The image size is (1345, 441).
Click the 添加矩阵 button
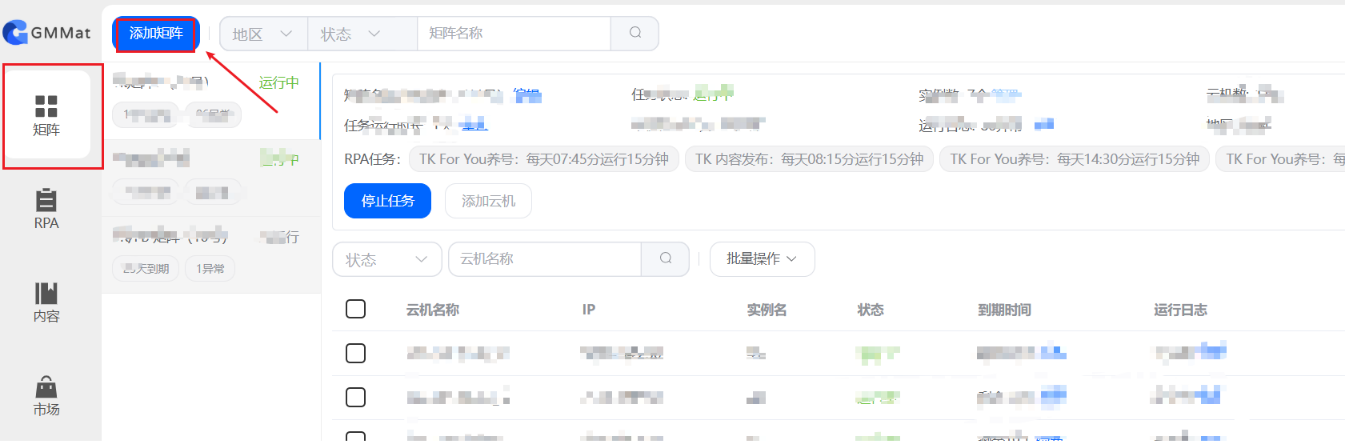[156, 33]
